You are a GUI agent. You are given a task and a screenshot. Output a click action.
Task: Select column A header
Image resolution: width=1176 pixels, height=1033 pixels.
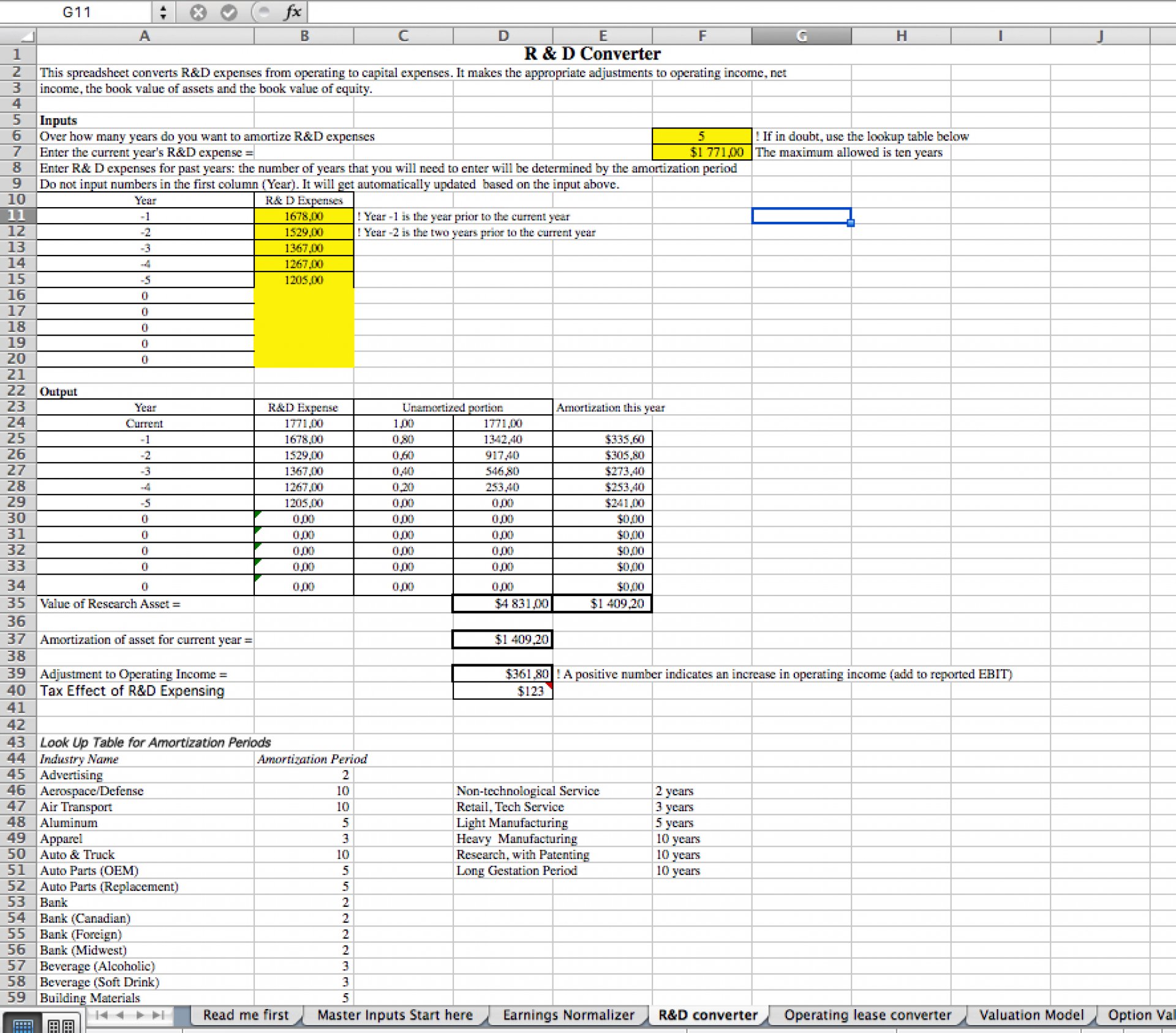pos(145,36)
